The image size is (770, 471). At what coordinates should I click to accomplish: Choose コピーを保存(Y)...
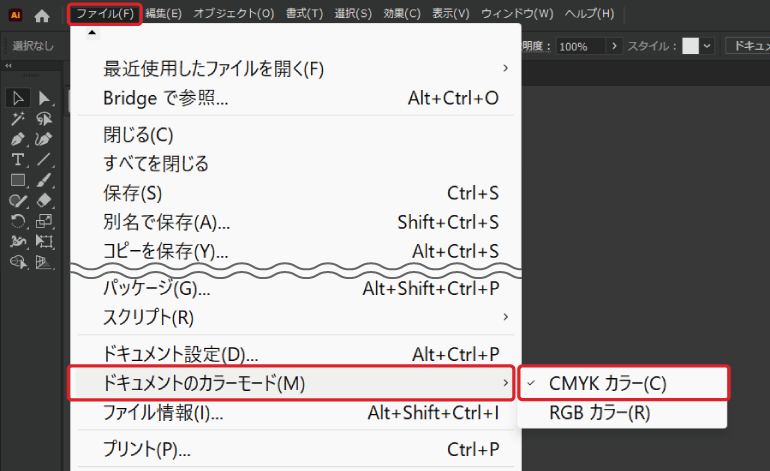296,251
